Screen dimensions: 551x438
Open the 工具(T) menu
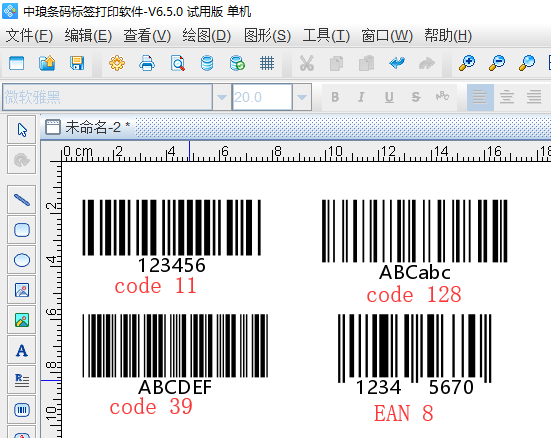[326, 36]
